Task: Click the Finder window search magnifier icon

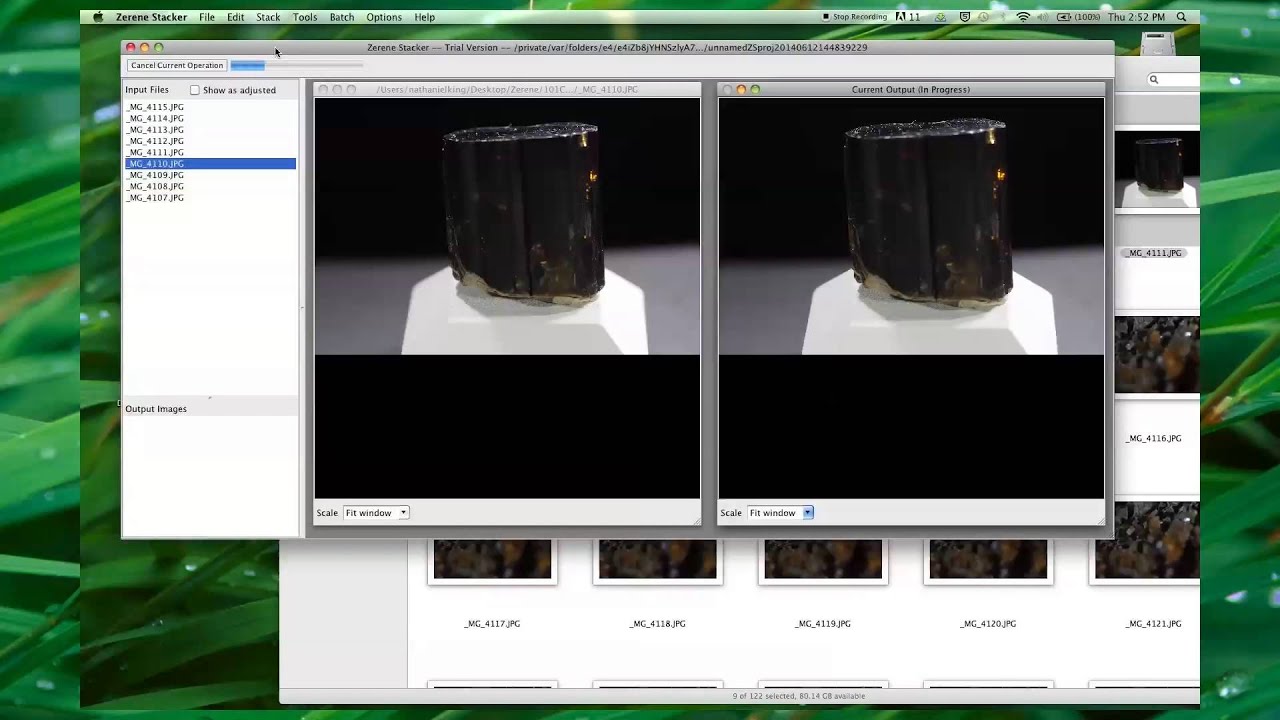Action: (1153, 79)
